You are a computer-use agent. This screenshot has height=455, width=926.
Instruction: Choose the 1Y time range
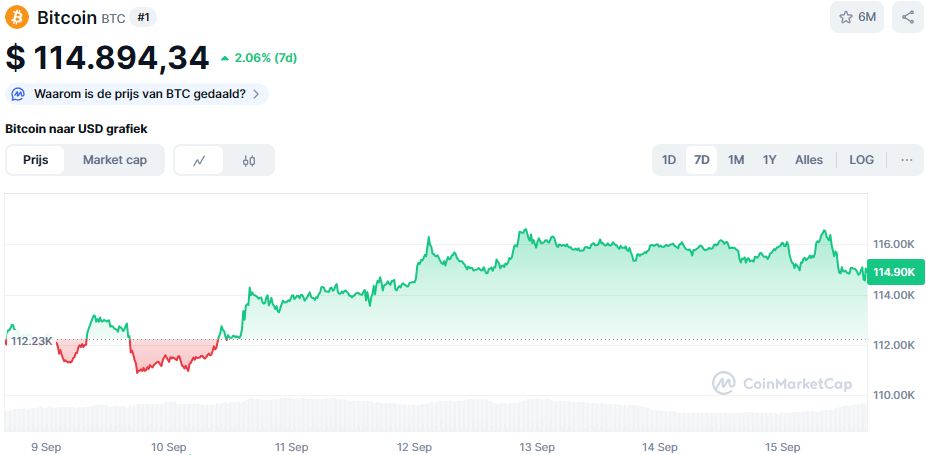pyautogui.click(x=770, y=160)
